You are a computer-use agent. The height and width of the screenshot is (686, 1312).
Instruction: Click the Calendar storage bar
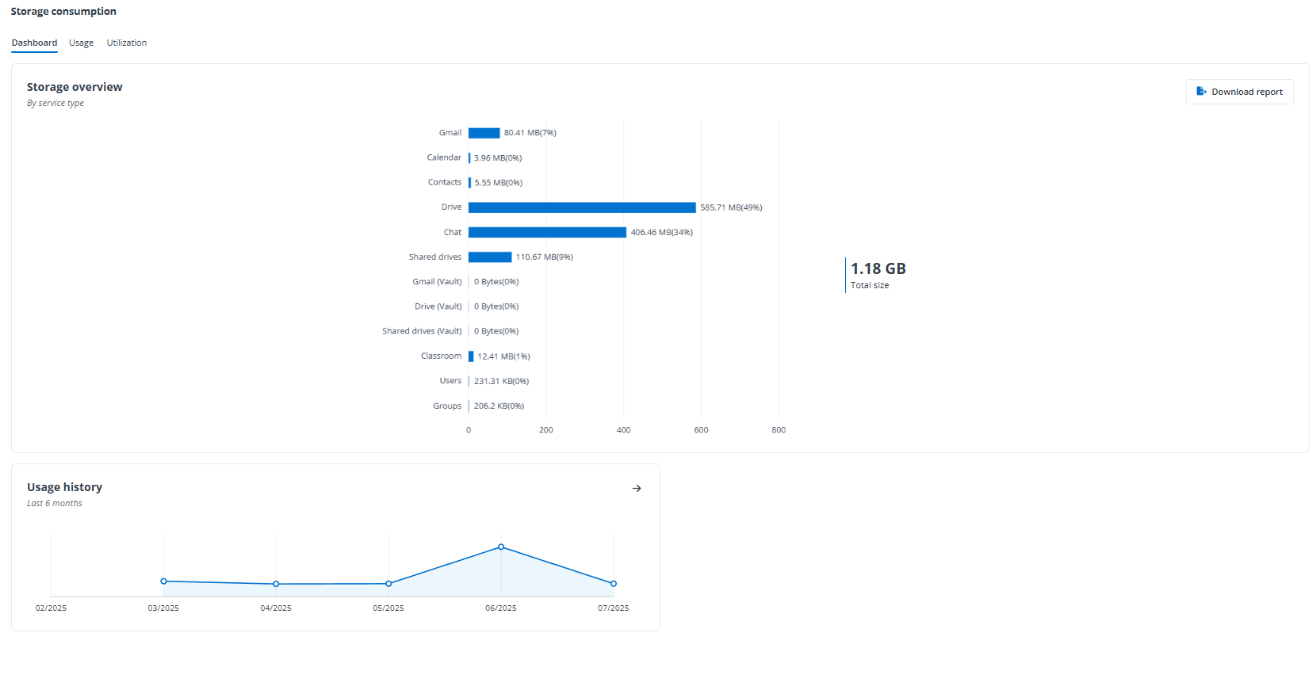(x=468, y=157)
